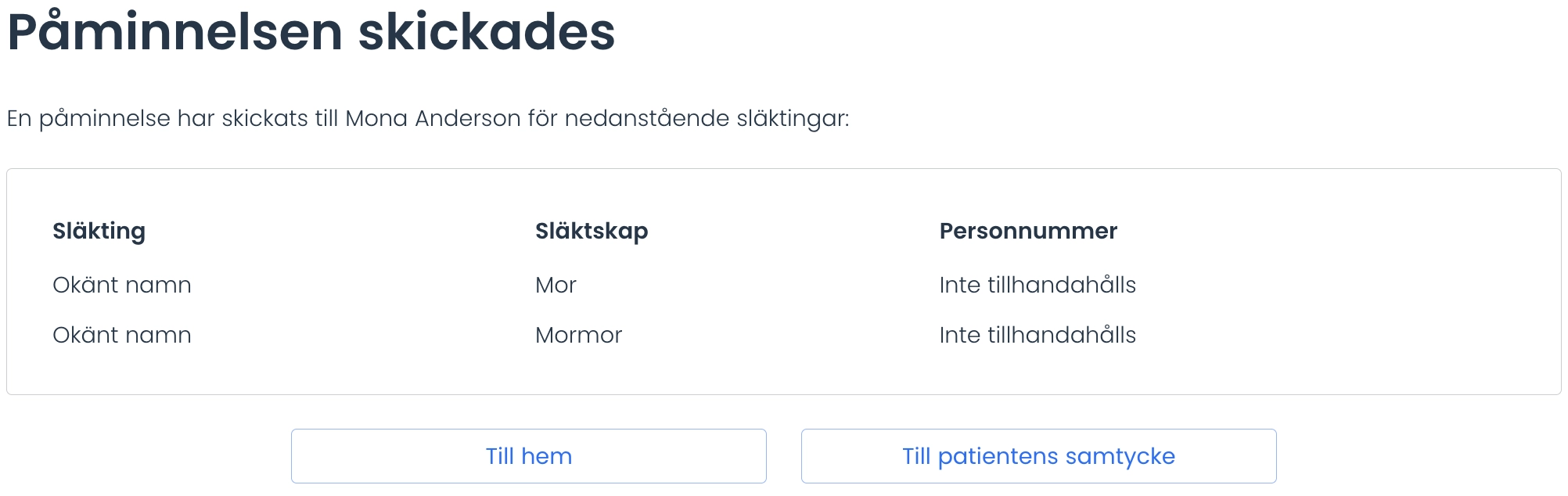Click the Till hem button
Image resolution: width=1568 pixels, height=496 pixels.
pyautogui.click(x=528, y=456)
